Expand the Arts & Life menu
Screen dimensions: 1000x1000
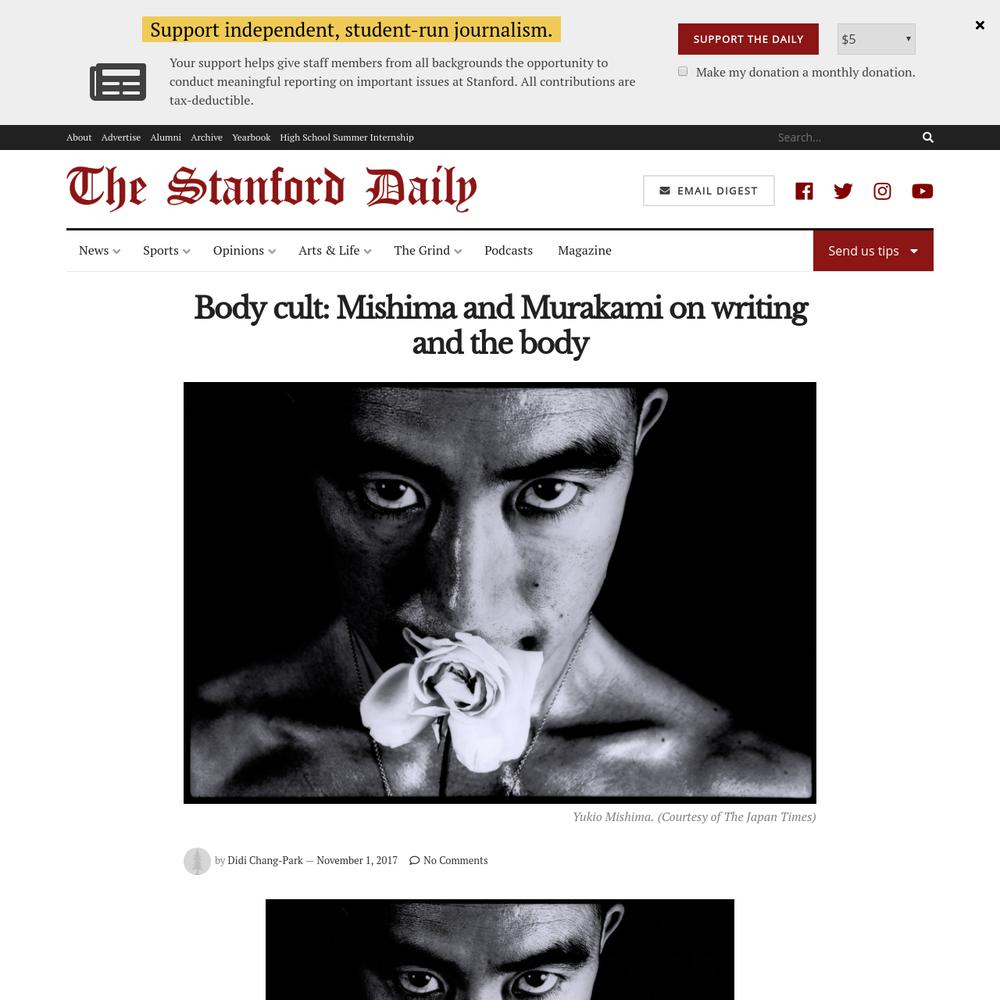pos(334,251)
